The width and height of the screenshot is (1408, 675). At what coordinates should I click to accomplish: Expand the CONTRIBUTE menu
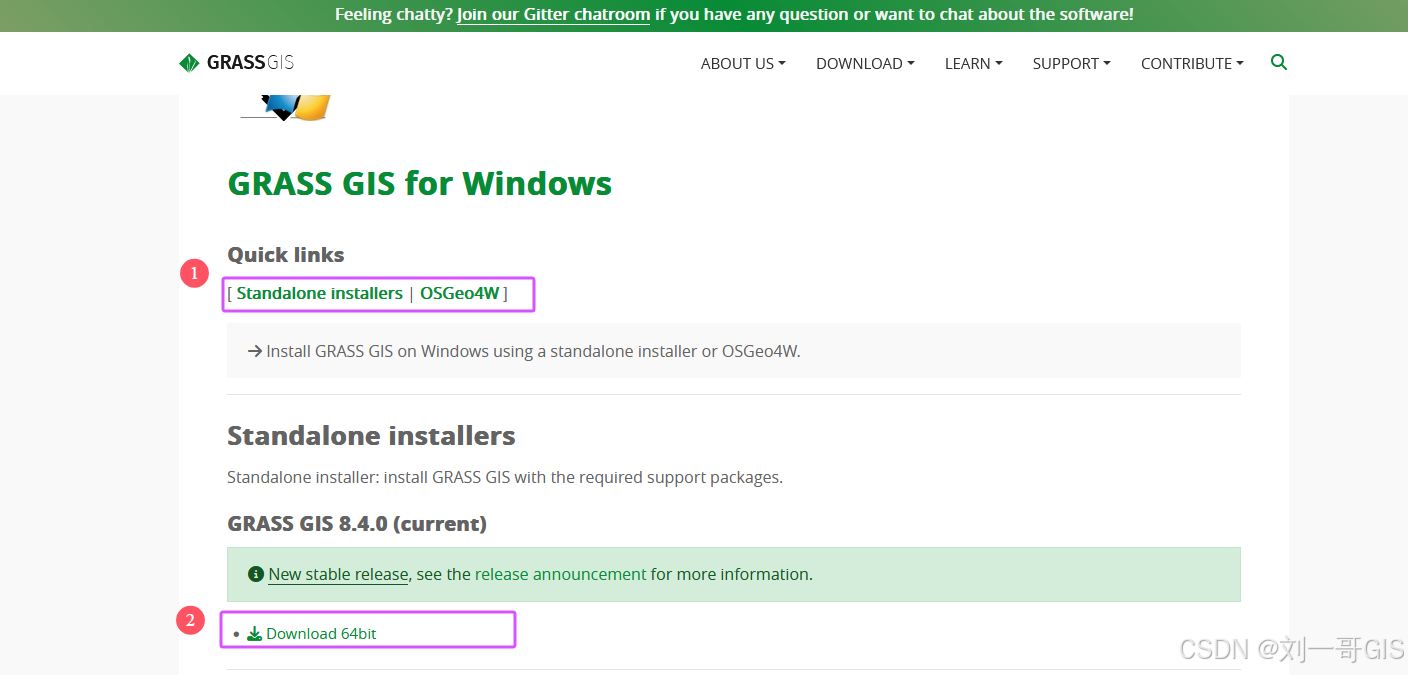(1190, 63)
